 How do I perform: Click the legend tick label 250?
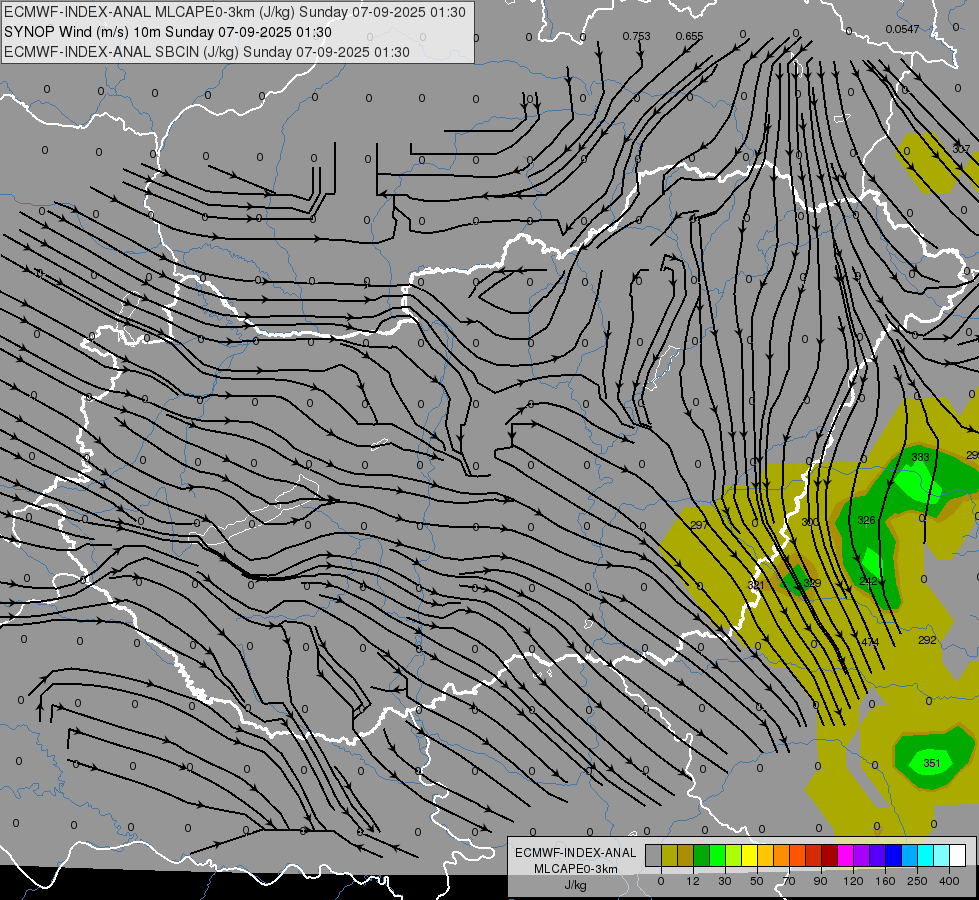(x=917, y=881)
